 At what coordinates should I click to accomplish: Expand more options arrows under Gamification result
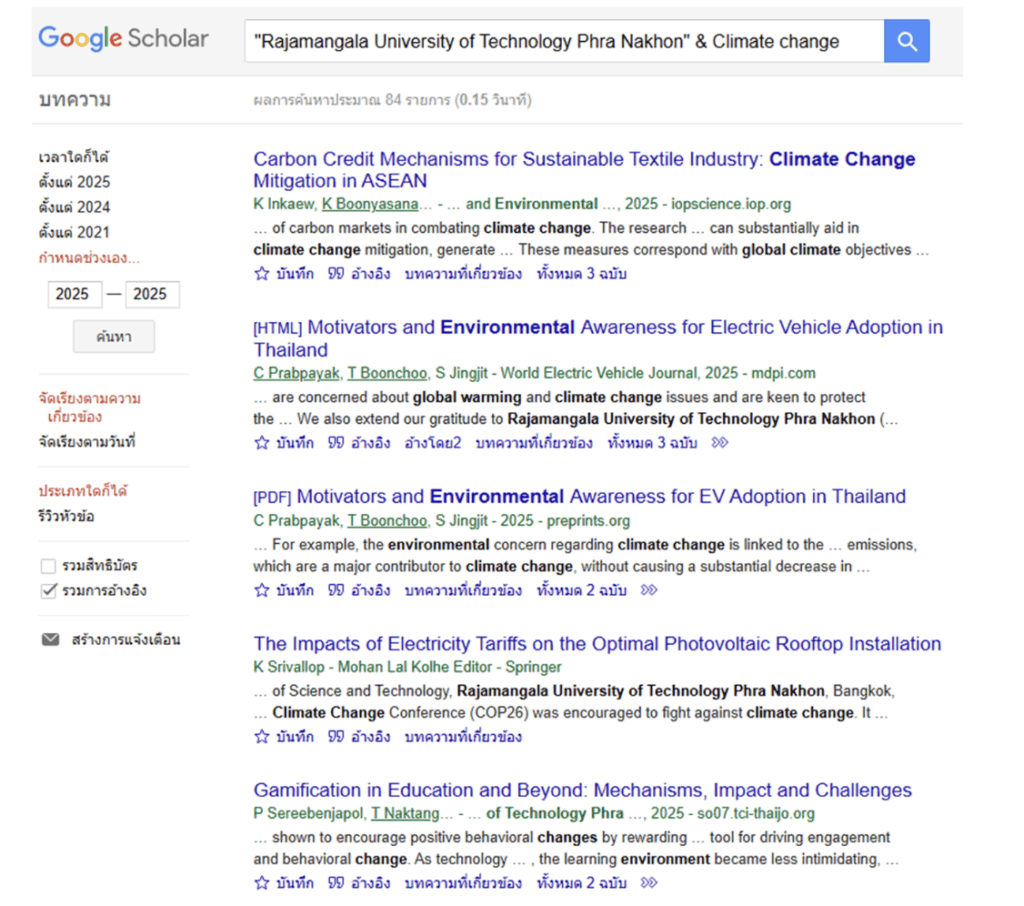(x=649, y=883)
